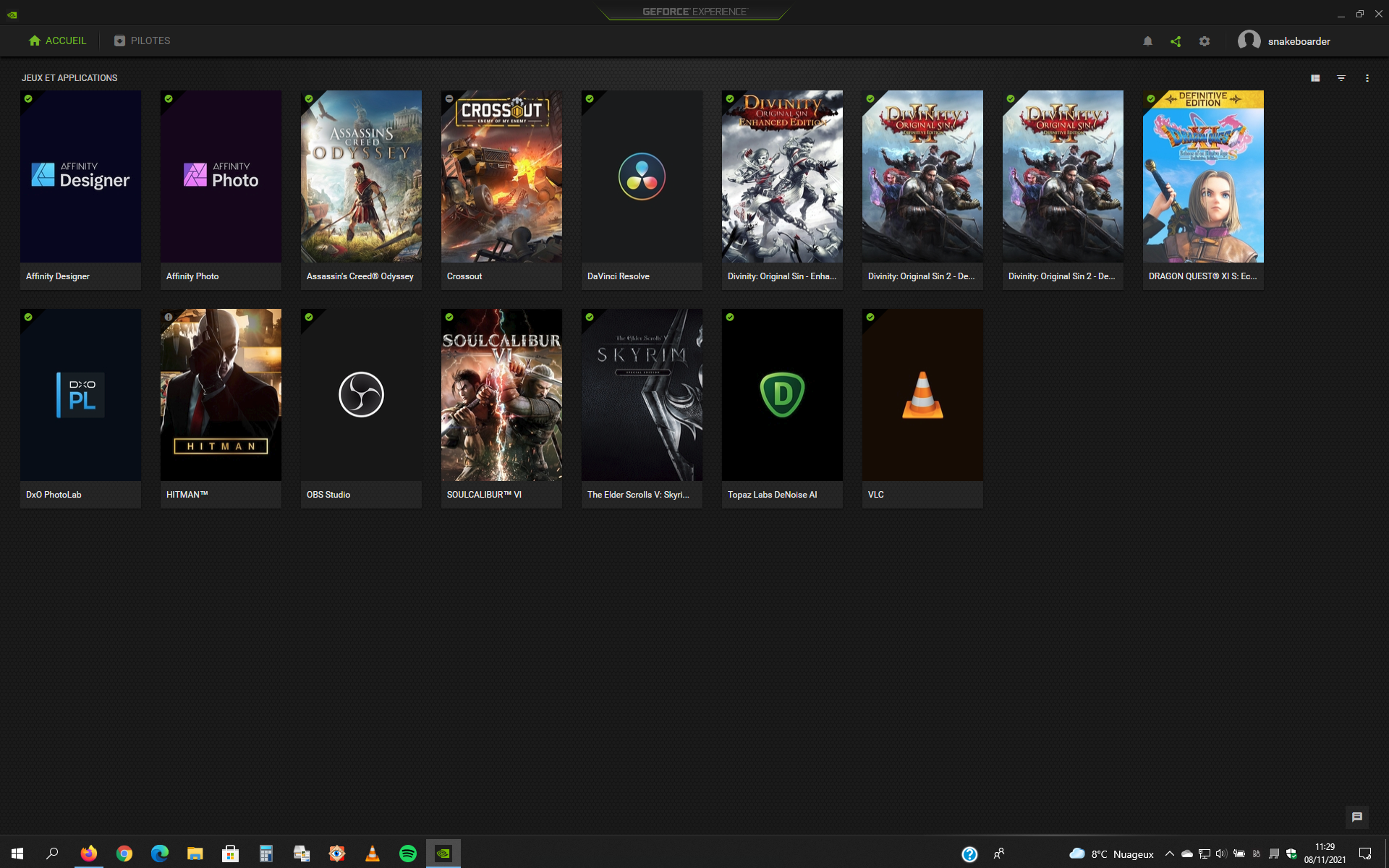Open the weather 8°C Nuageux widget
Viewport: 1389px width, 868px height.
(x=1111, y=854)
